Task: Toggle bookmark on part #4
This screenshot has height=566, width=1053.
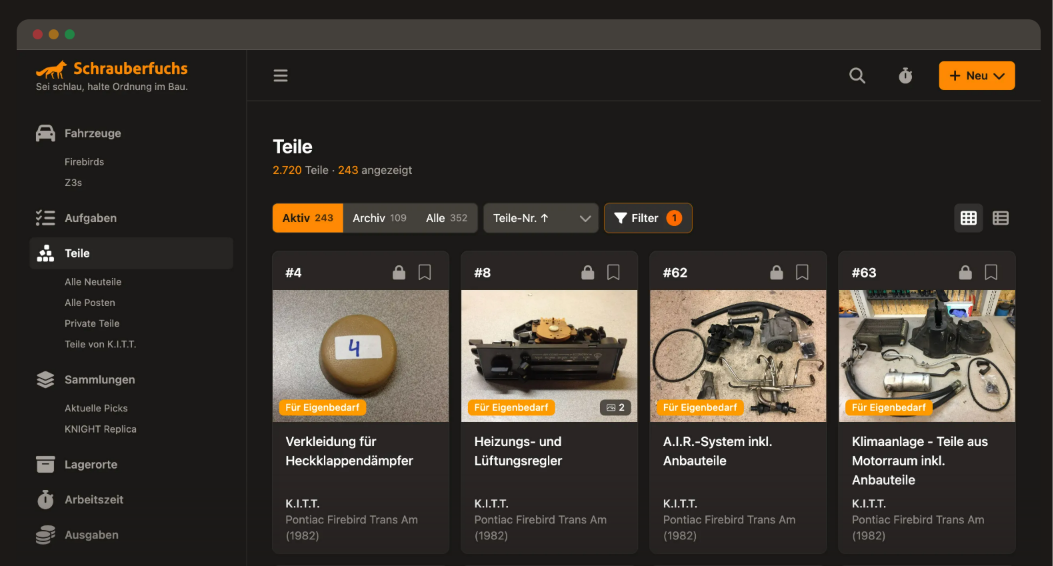Action: point(424,272)
